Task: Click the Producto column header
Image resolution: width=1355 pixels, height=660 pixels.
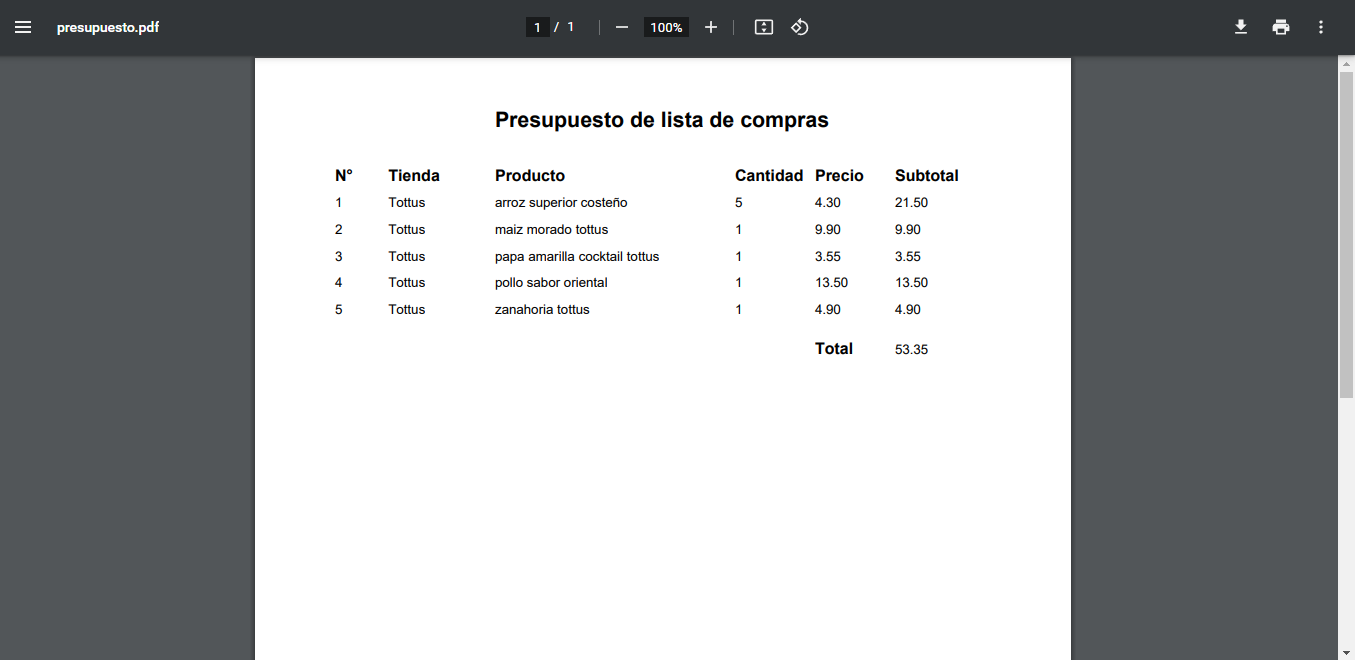Action: [530, 175]
